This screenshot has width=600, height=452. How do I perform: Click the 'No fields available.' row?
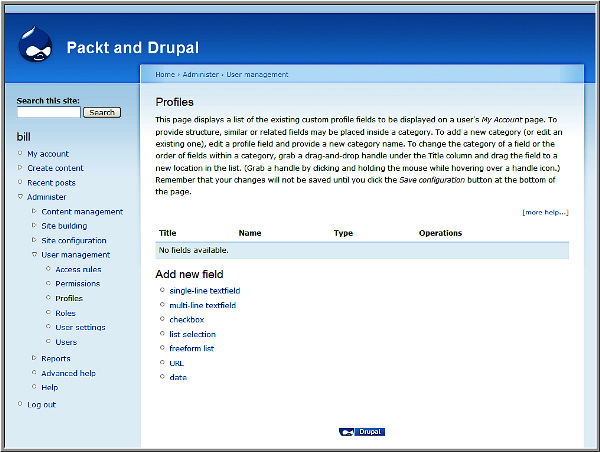pyautogui.click(x=362, y=250)
